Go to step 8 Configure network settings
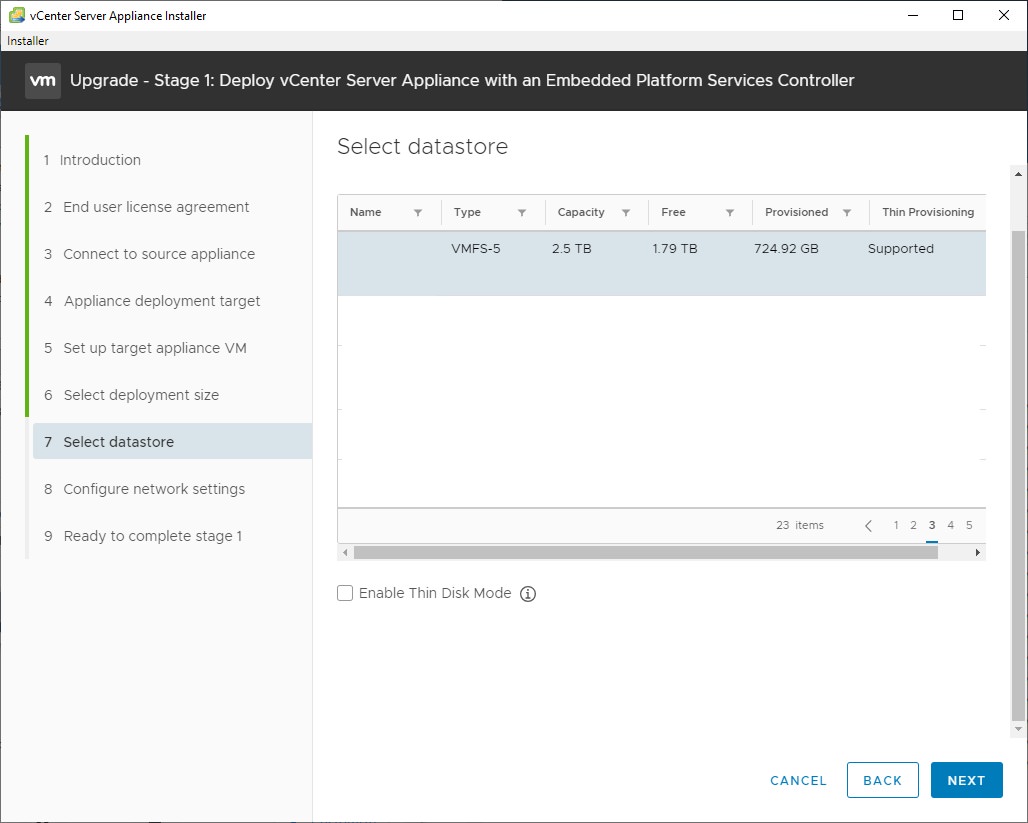The width and height of the screenshot is (1028, 823). [x=144, y=489]
